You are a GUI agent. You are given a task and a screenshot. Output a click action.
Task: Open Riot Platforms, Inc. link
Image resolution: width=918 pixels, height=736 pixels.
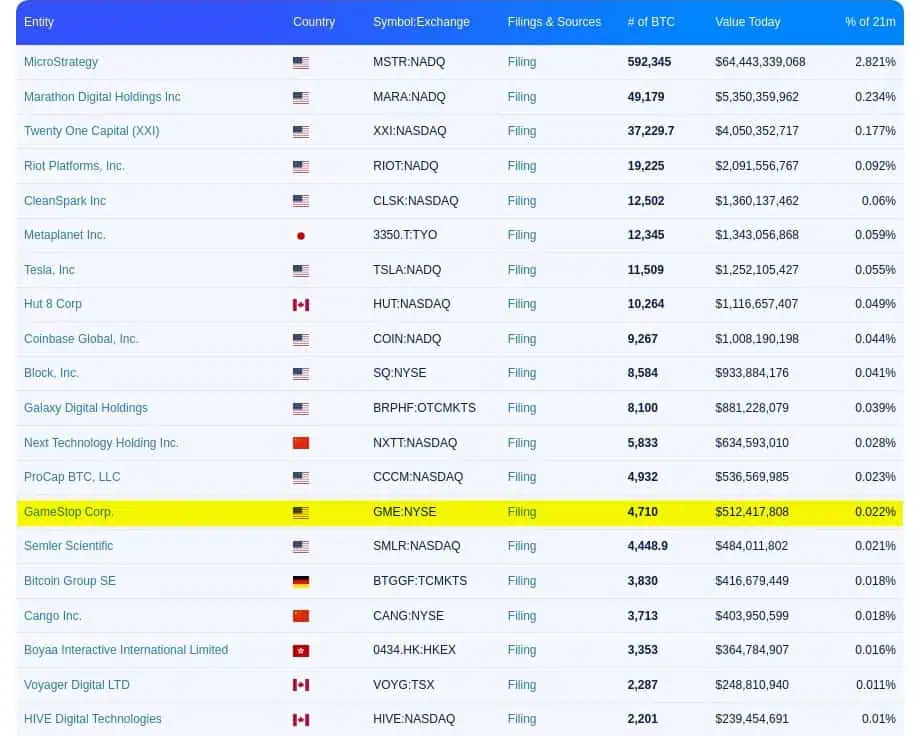(74, 166)
